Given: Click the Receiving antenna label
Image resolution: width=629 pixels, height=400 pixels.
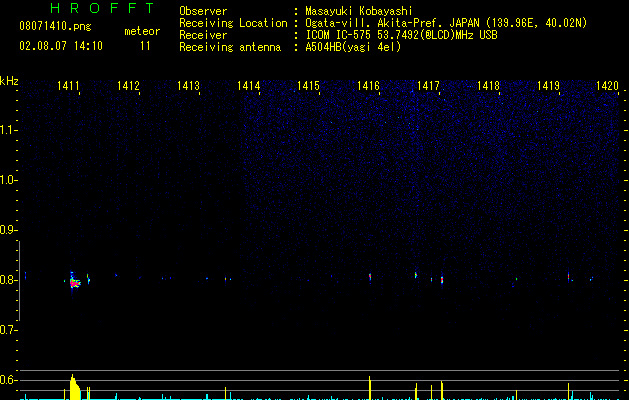Looking at the screenshot, I should 230,47.
